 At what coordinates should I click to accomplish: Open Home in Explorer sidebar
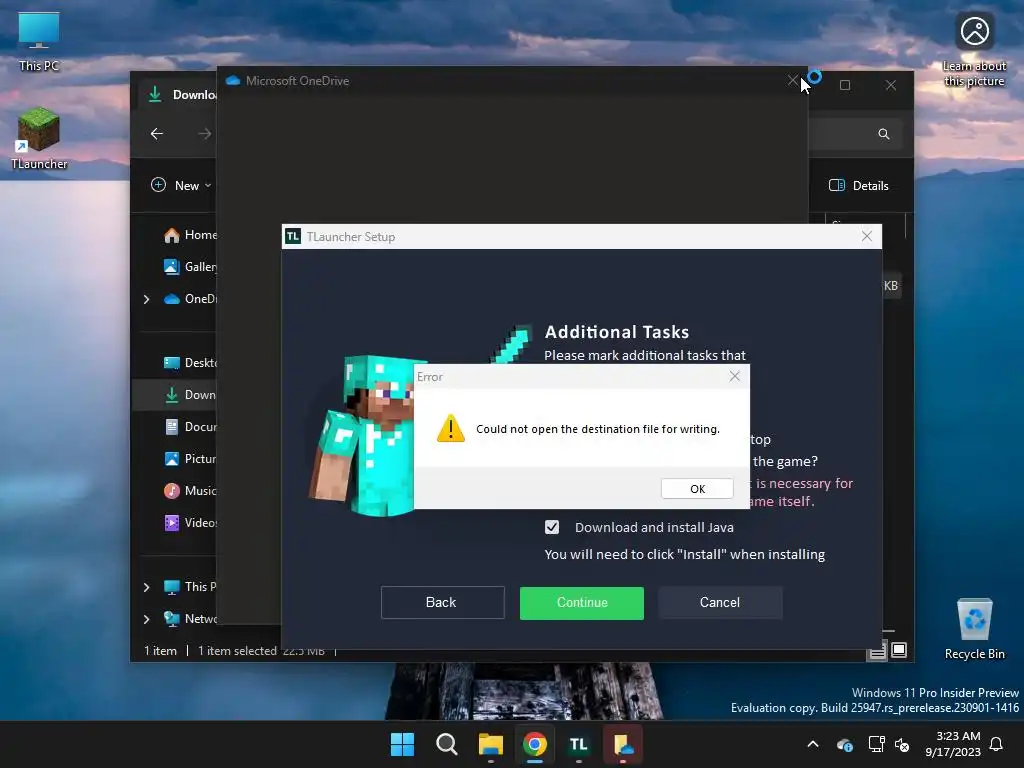click(x=190, y=235)
